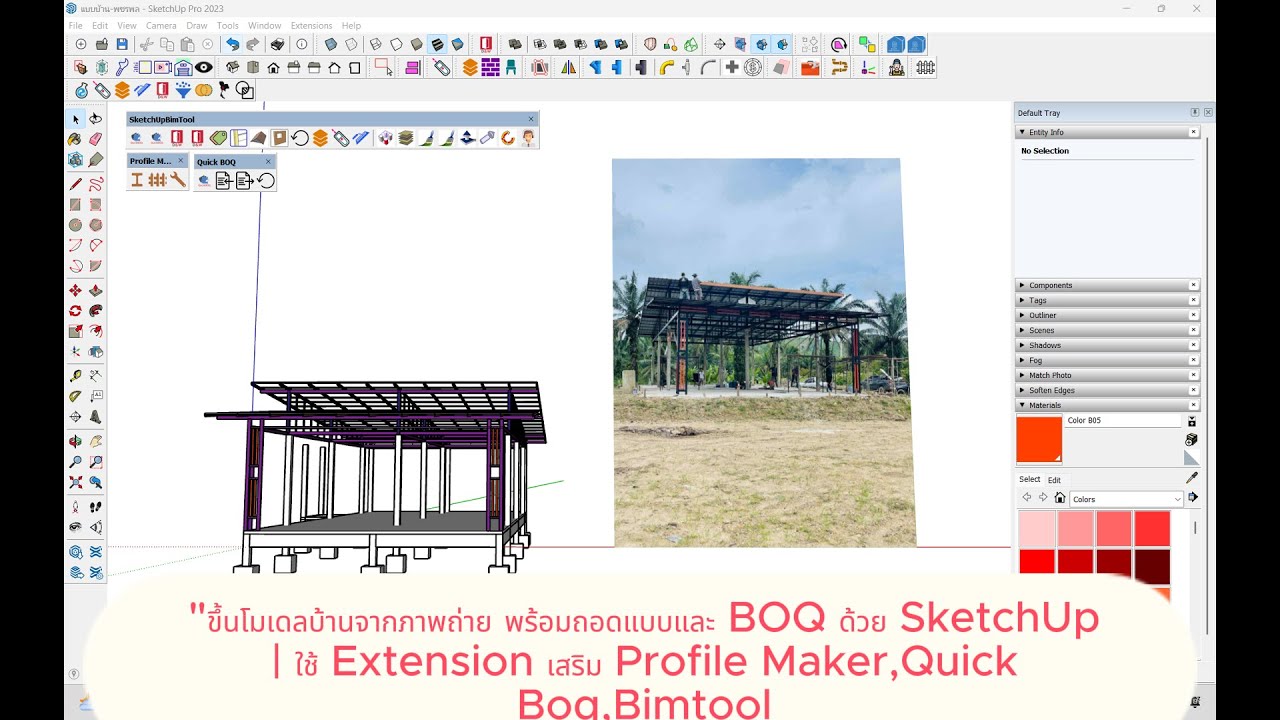Image resolution: width=1280 pixels, height=720 pixels.
Task: Click Quick BOQ export document icon
Action: (244, 181)
